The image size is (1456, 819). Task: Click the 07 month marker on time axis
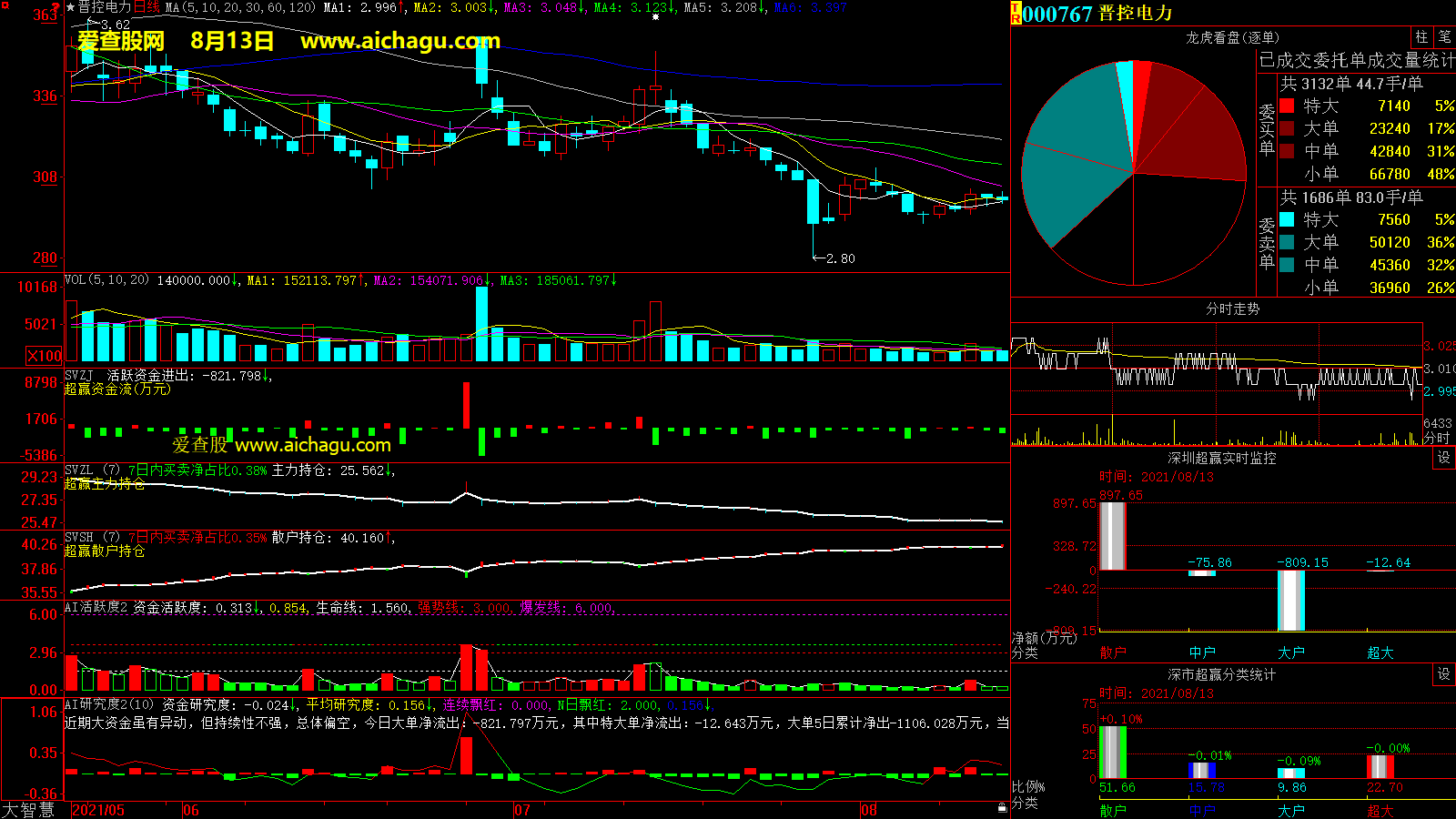(521, 810)
